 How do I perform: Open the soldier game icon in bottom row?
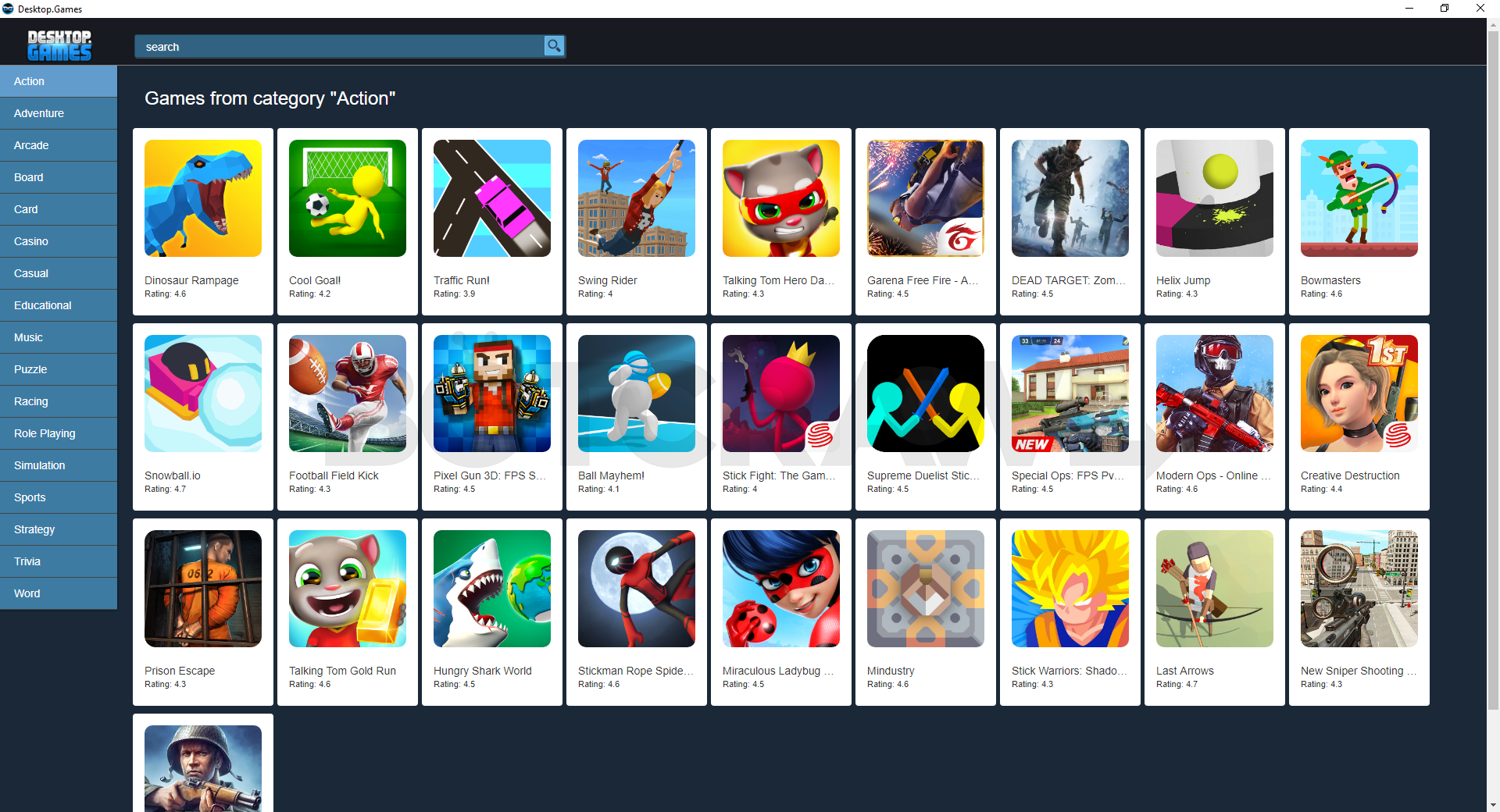tap(203, 768)
